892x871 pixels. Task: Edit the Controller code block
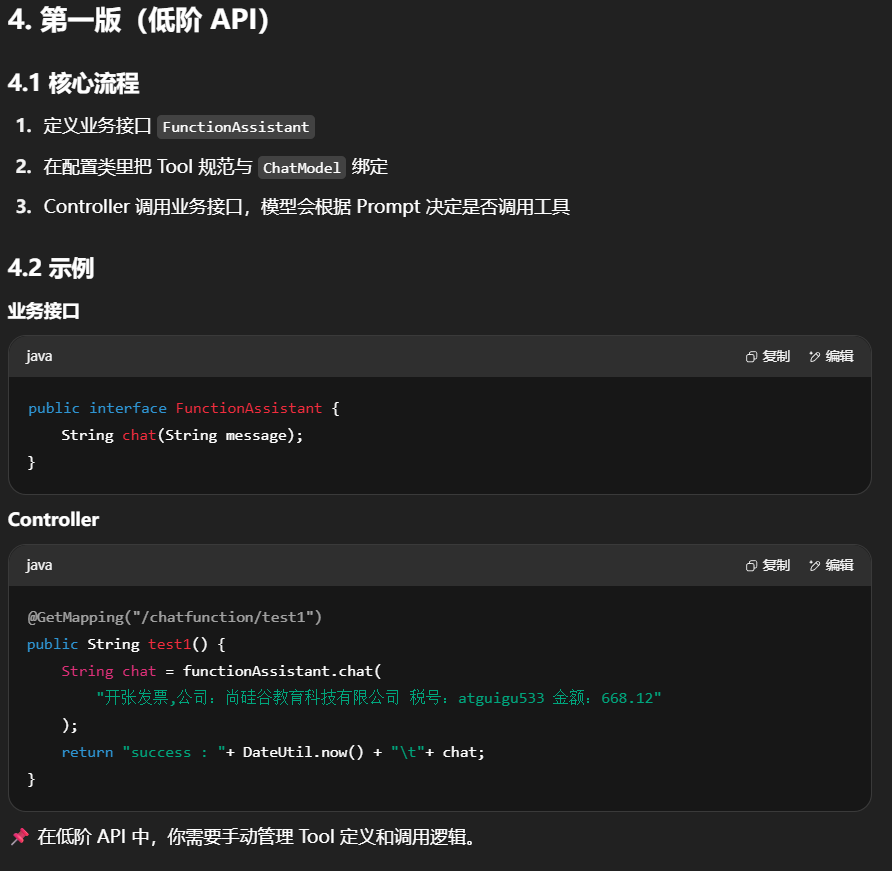831,566
